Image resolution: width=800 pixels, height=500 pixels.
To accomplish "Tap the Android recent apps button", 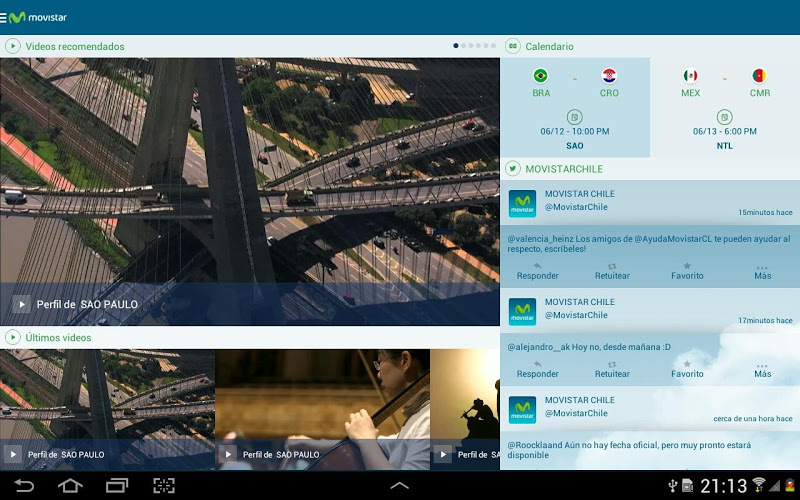I will [x=117, y=485].
